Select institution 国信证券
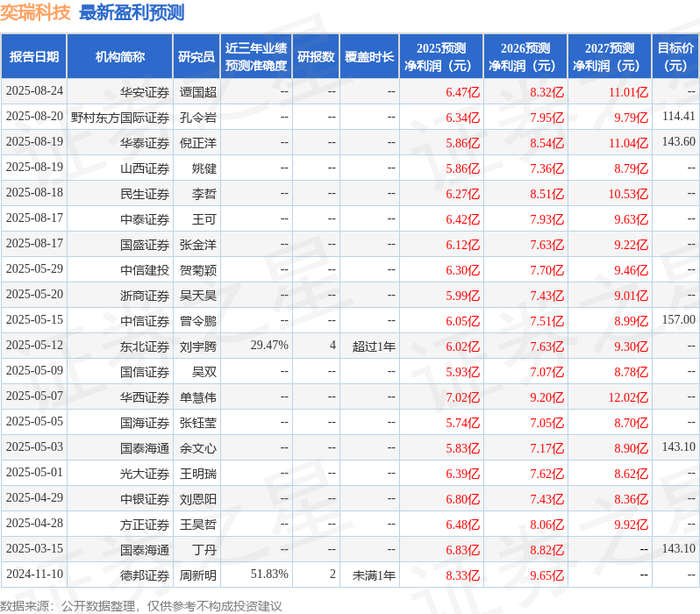 [145, 372]
